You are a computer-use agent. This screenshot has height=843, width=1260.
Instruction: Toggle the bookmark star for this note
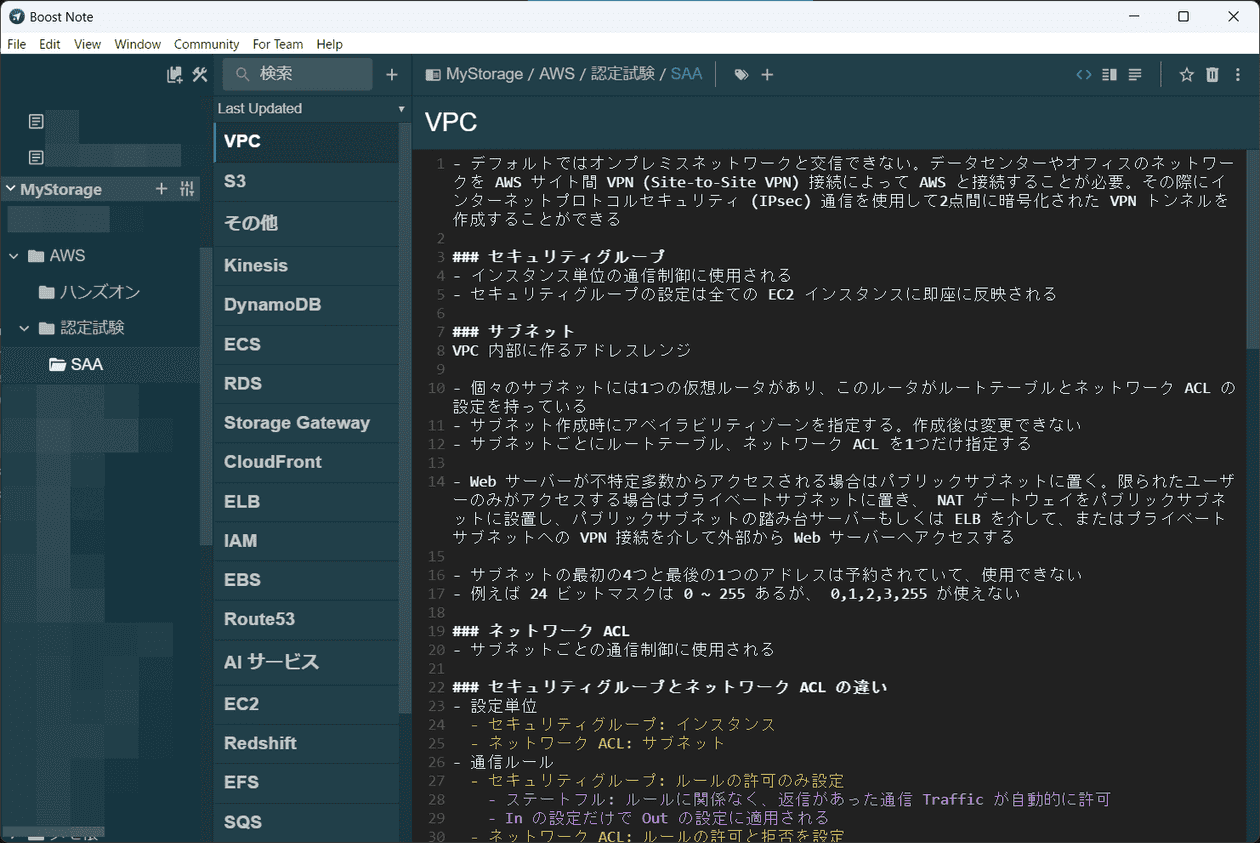[1185, 74]
